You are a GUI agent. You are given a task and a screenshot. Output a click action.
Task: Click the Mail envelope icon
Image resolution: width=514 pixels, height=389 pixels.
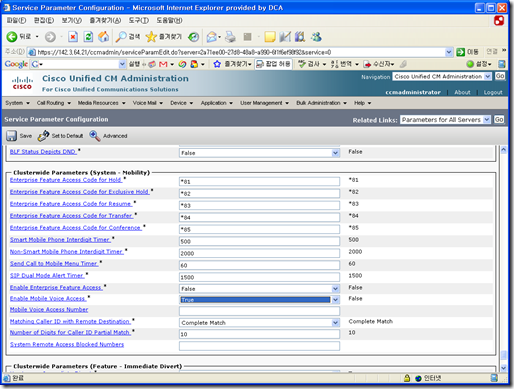[211, 37]
